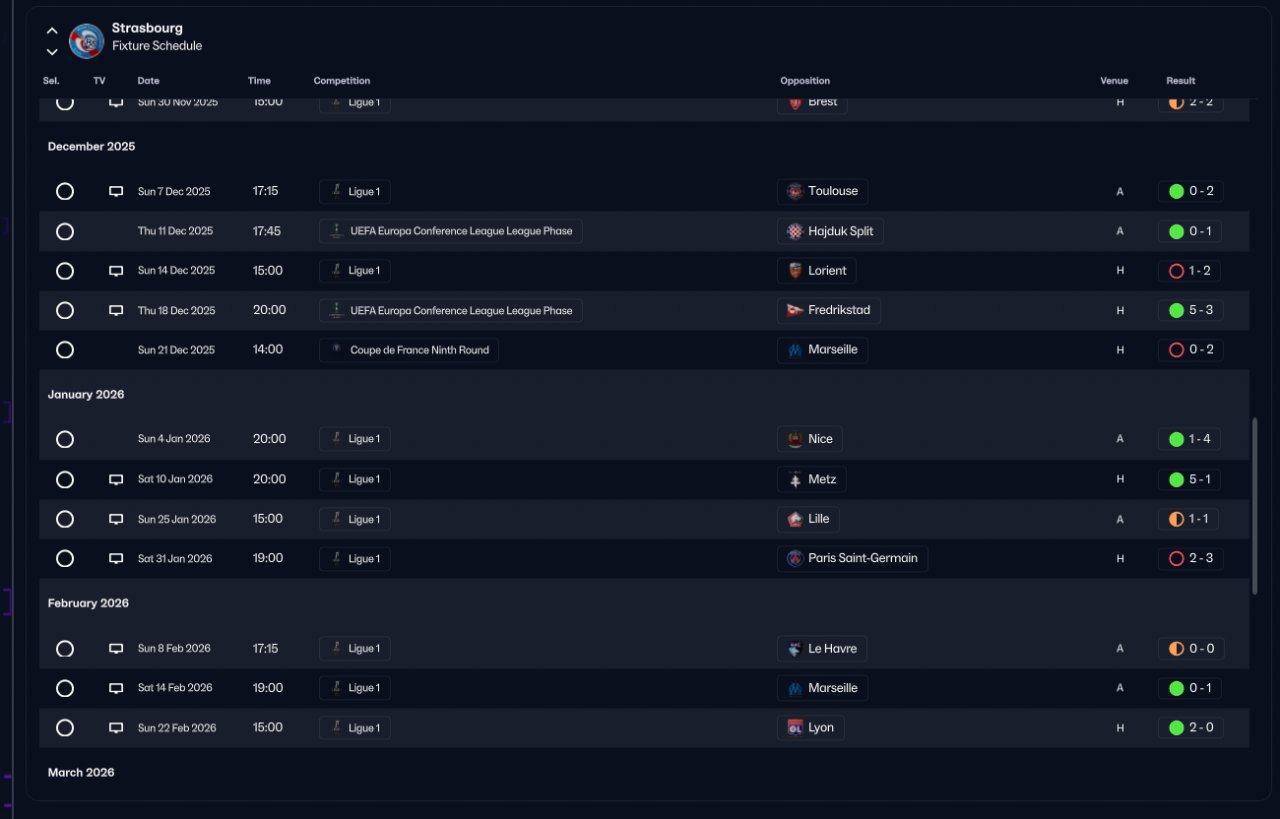Click the Metz club badge

point(795,479)
